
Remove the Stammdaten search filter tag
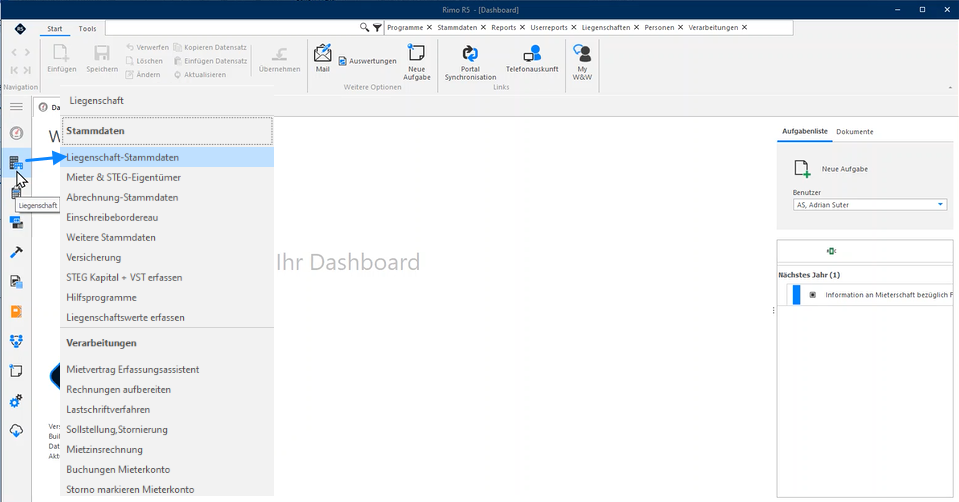(x=483, y=28)
